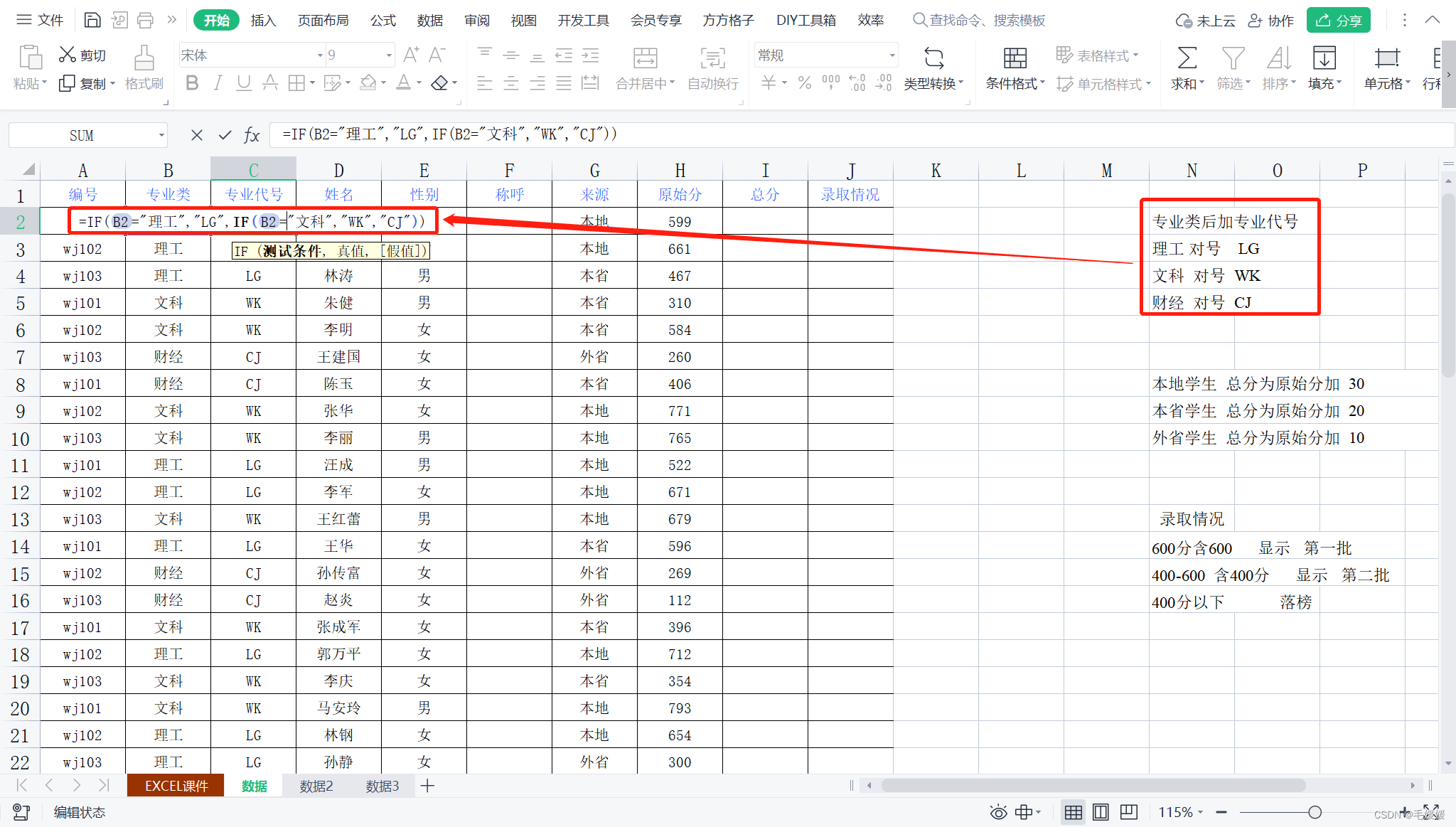The width and height of the screenshot is (1456, 827).
Task: Open the font name dropdown showing 宋体
Action: click(x=320, y=55)
